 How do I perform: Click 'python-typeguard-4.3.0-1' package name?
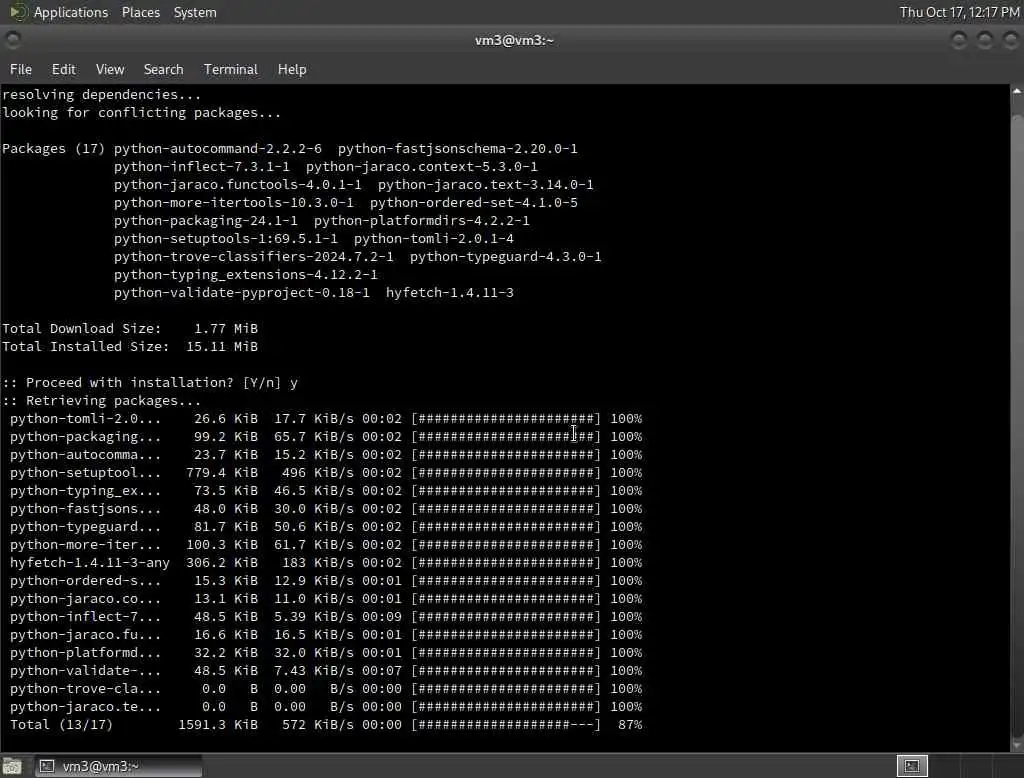[505, 257]
